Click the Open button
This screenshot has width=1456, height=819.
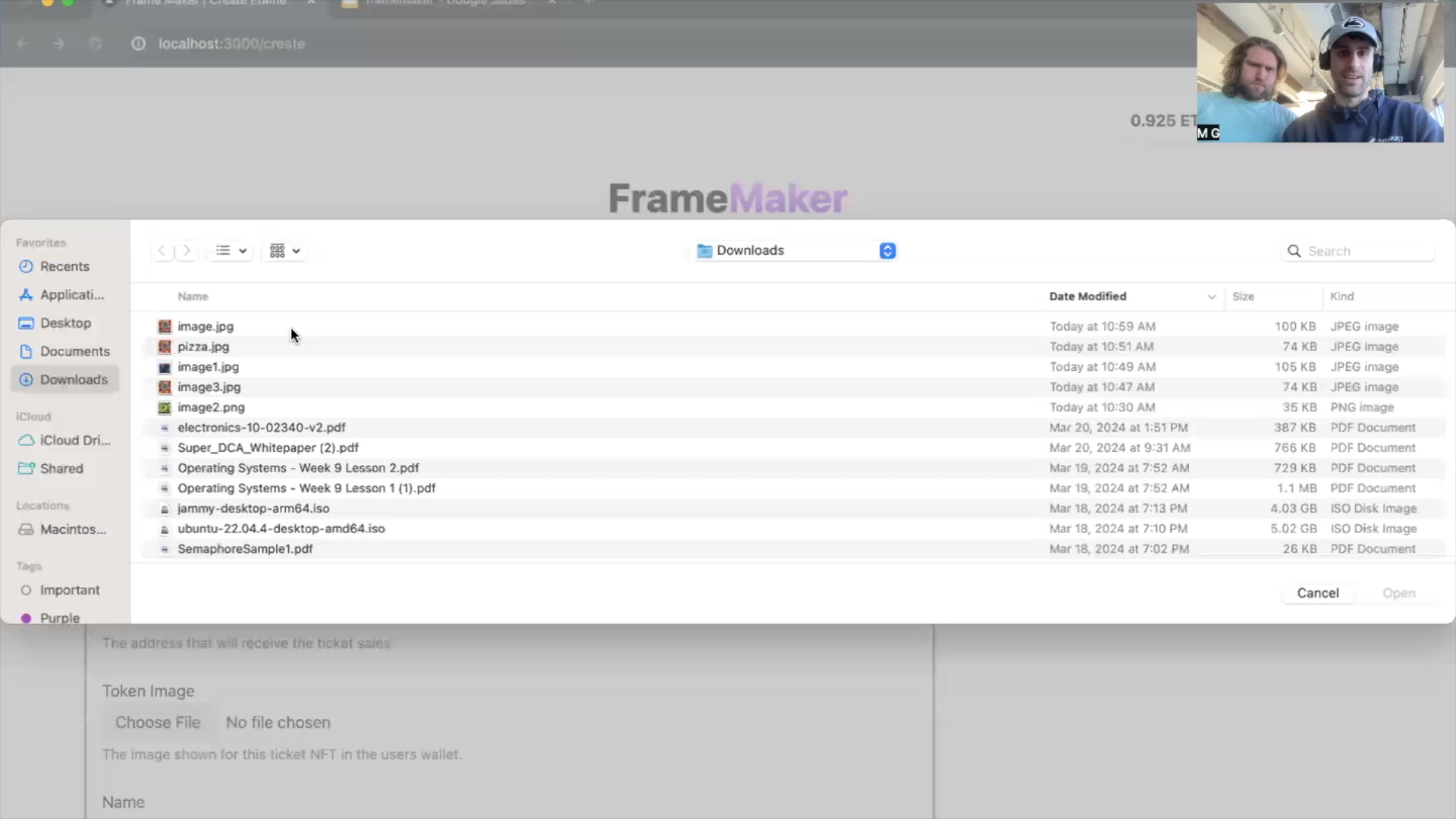pyautogui.click(x=1398, y=593)
